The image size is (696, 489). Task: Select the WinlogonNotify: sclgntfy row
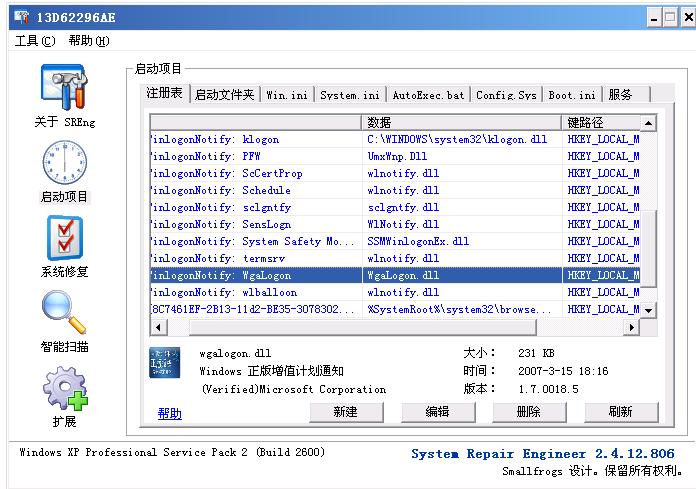coord(395,207)
